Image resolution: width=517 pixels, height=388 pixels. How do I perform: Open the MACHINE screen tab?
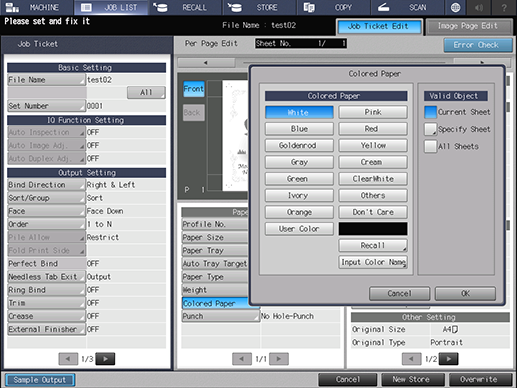tap(37, 7)
